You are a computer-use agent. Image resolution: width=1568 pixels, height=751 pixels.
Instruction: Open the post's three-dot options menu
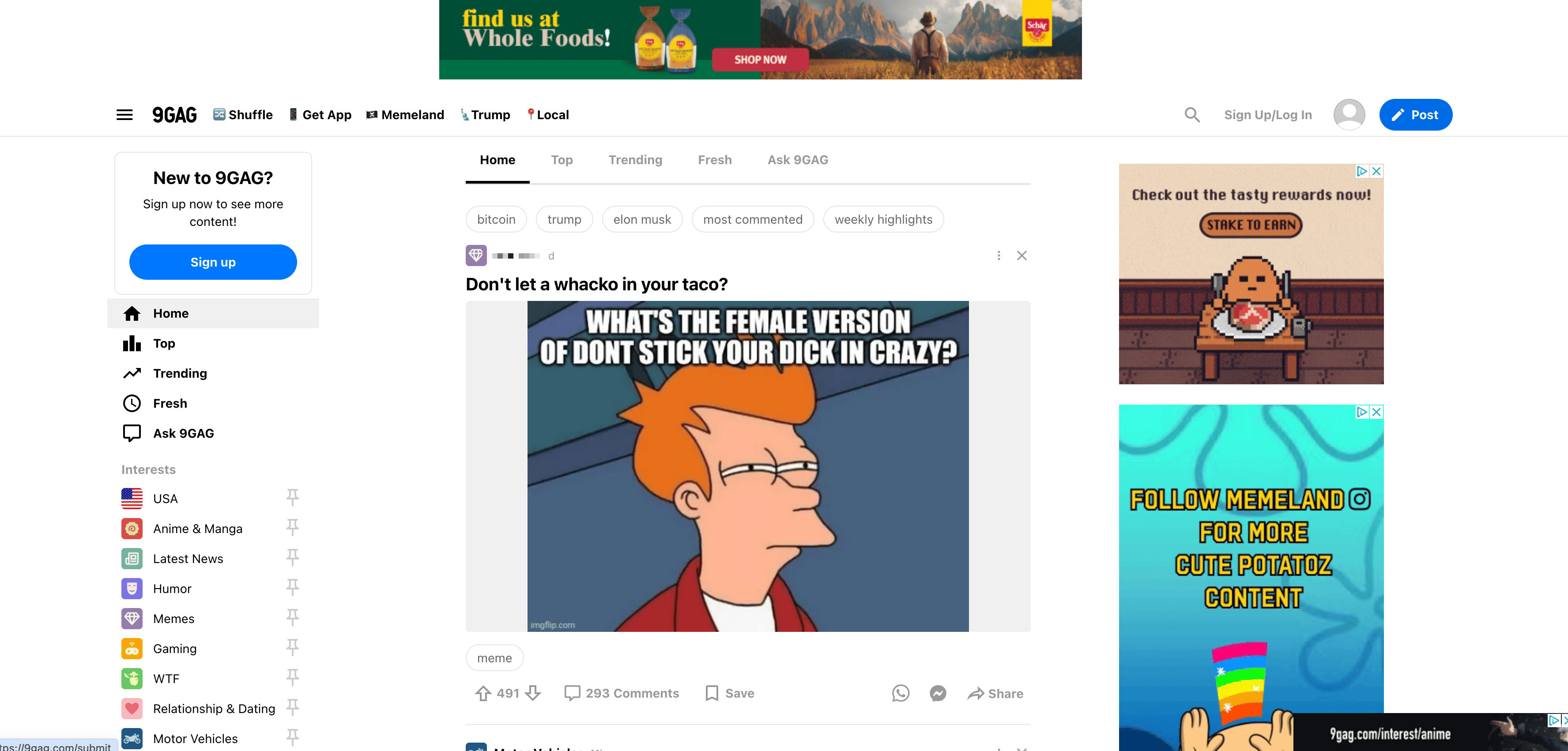998,255
